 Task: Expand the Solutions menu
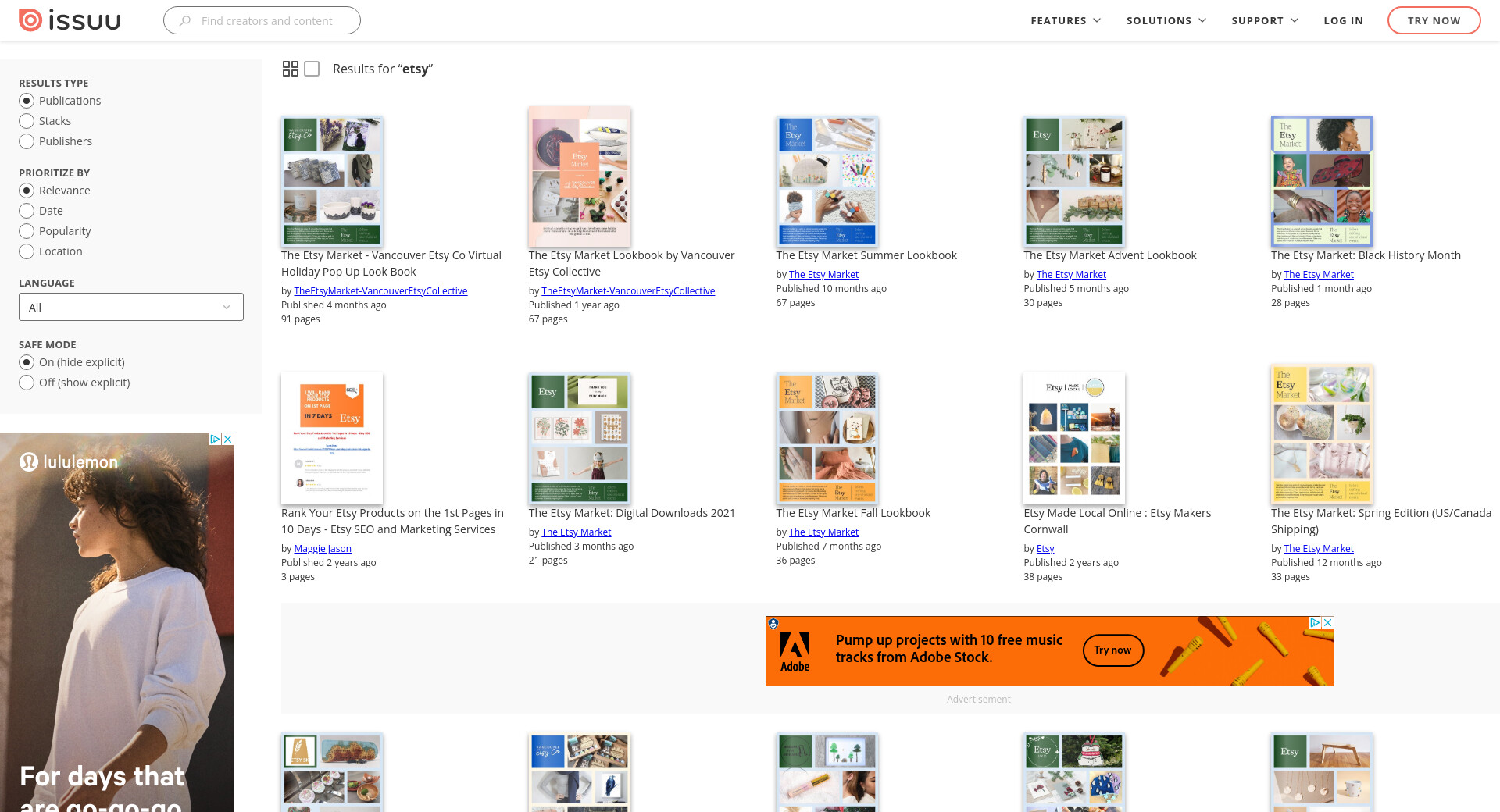(1166, 20)
